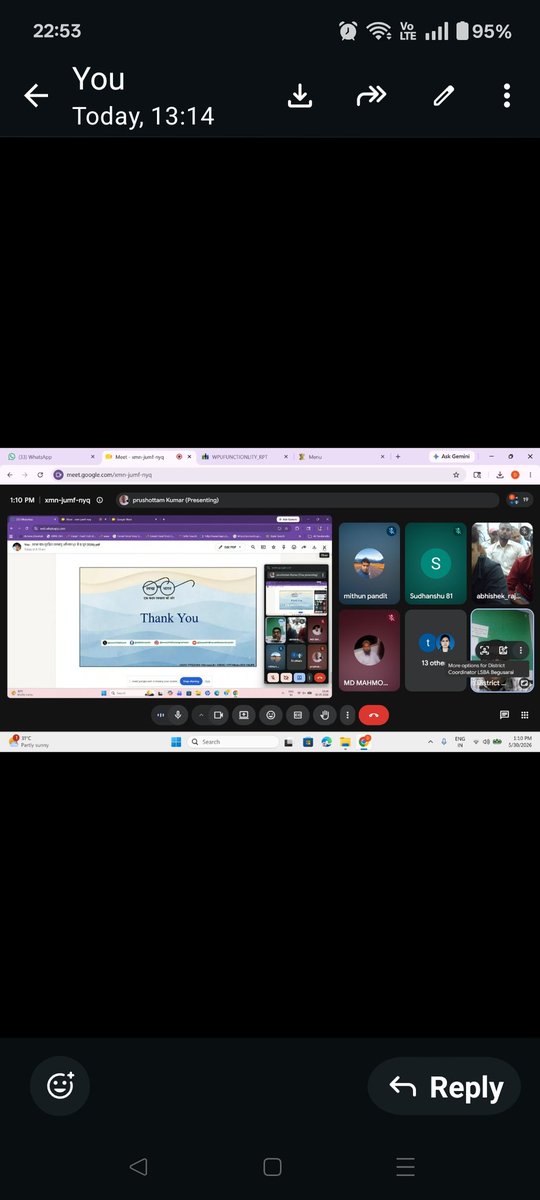Click the Present screen button in Meet
Viewport: 540px width, 1200px height.
point(243,715)
